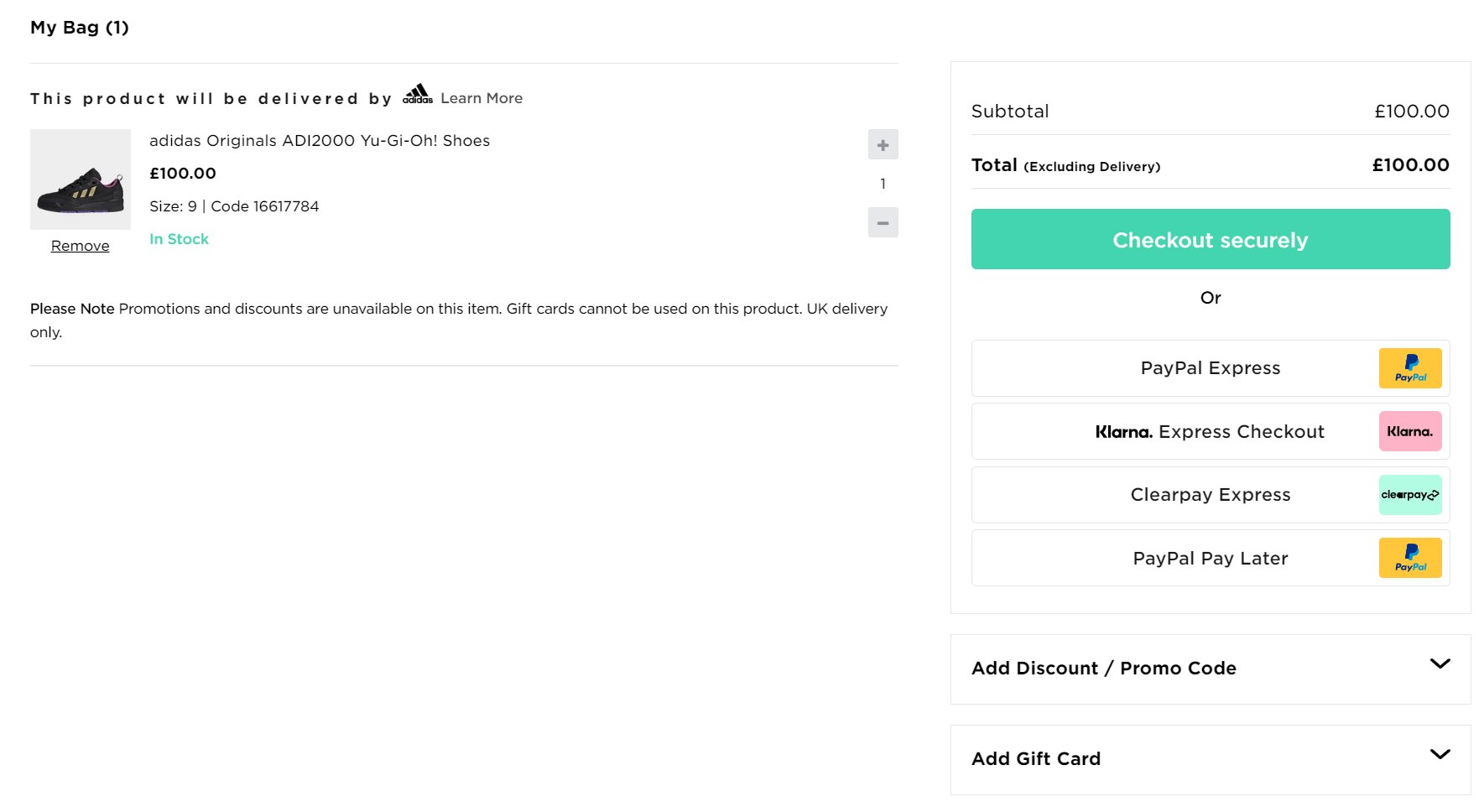This screenshot has height=812, width=1484.
Task: Decrease quantity with the minus button
Action: coord(883,222)
